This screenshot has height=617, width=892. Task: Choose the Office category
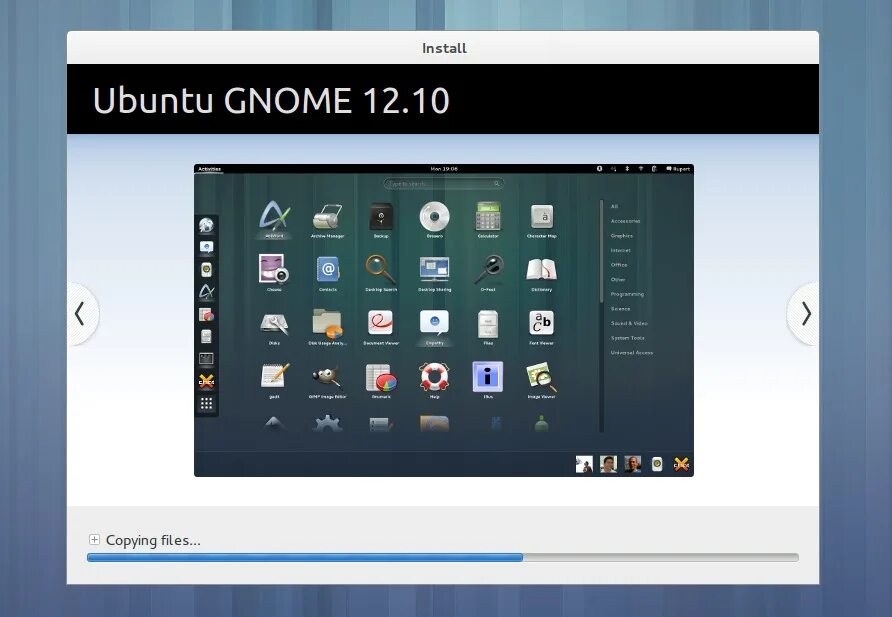[619, 265]
